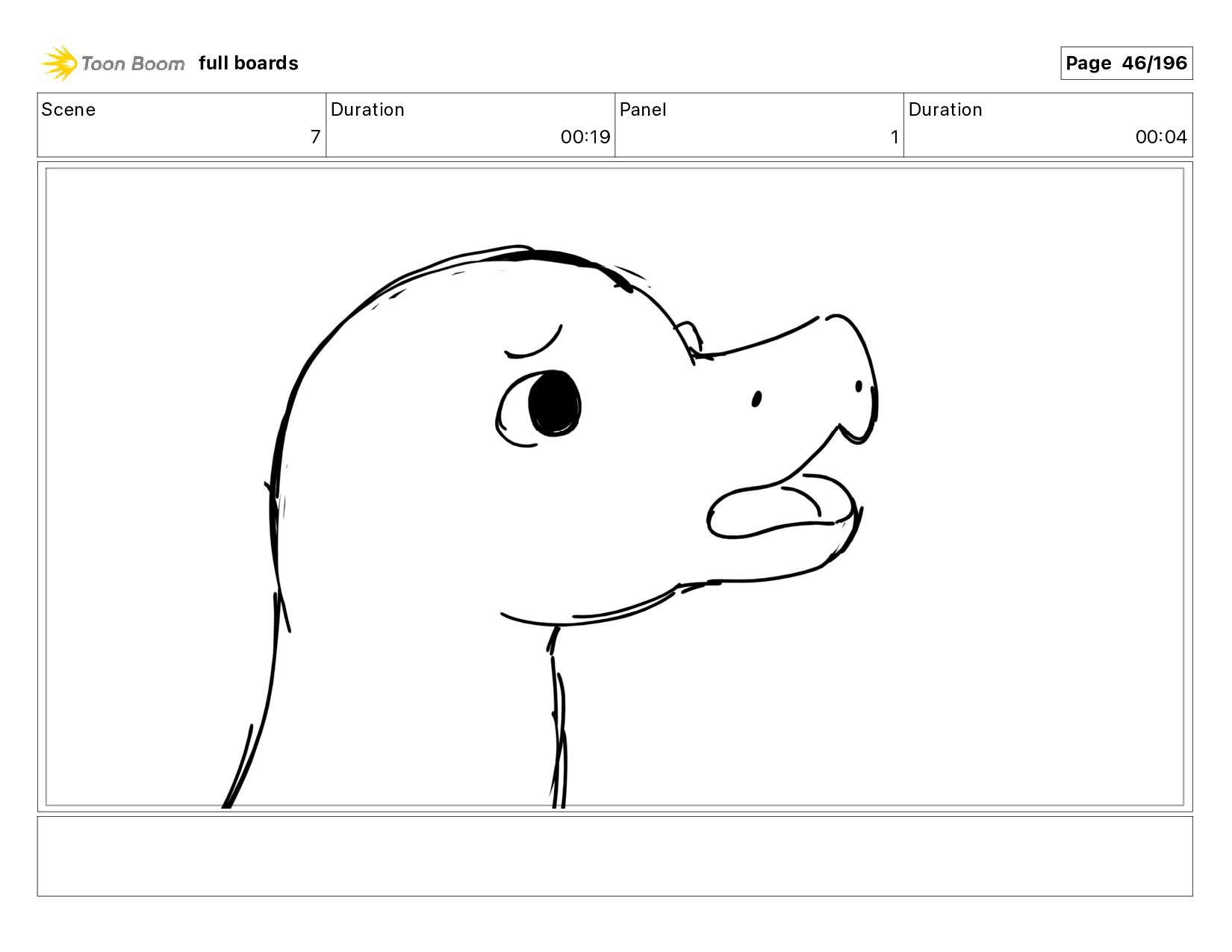This screenshot has width=1232, height=952.
Task: Click the scene number '7'
Action: point(315,137)
